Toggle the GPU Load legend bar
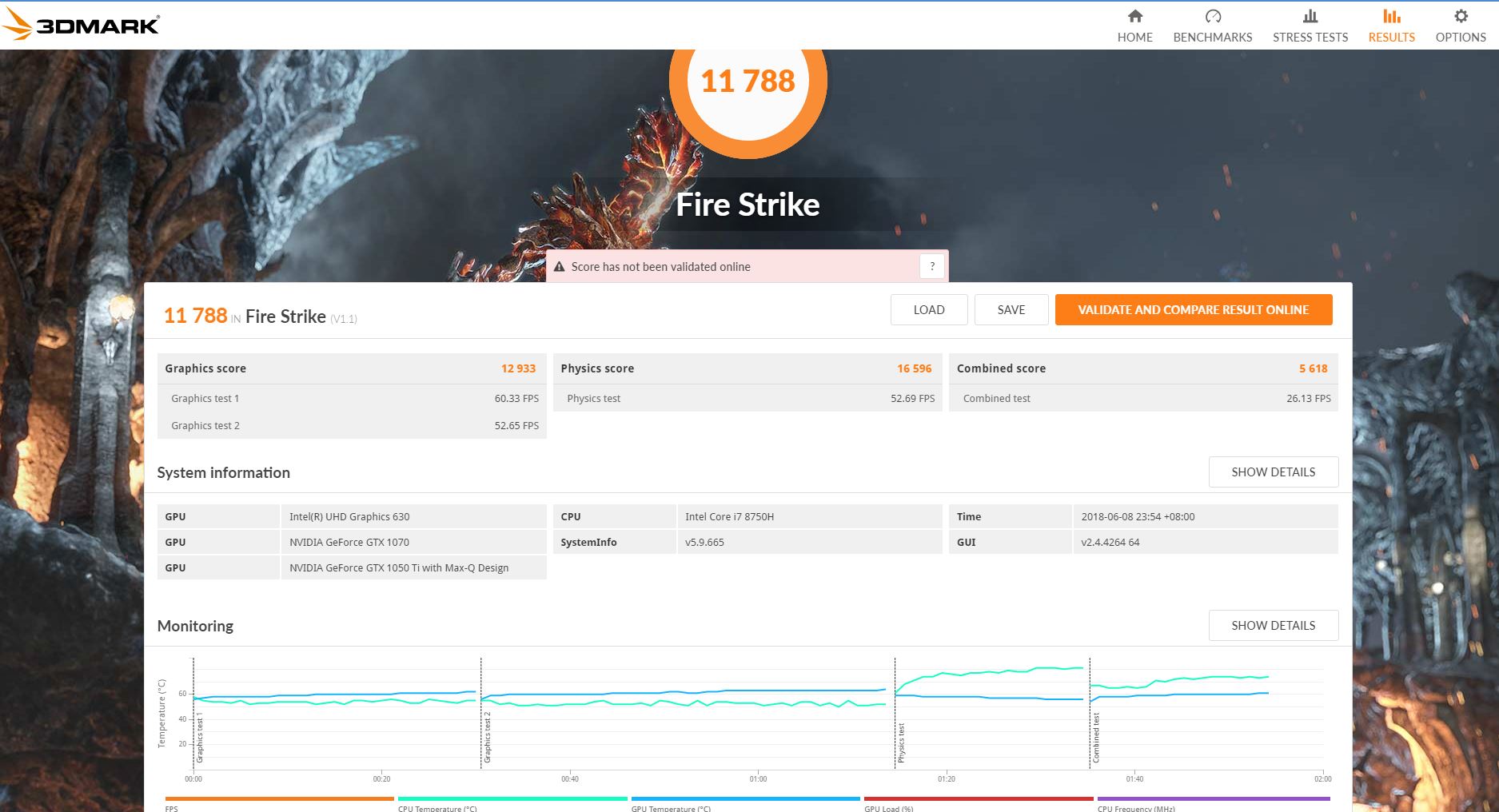Image resolution: width=1499 pixels, height=812 pixels. coord(979,798)
